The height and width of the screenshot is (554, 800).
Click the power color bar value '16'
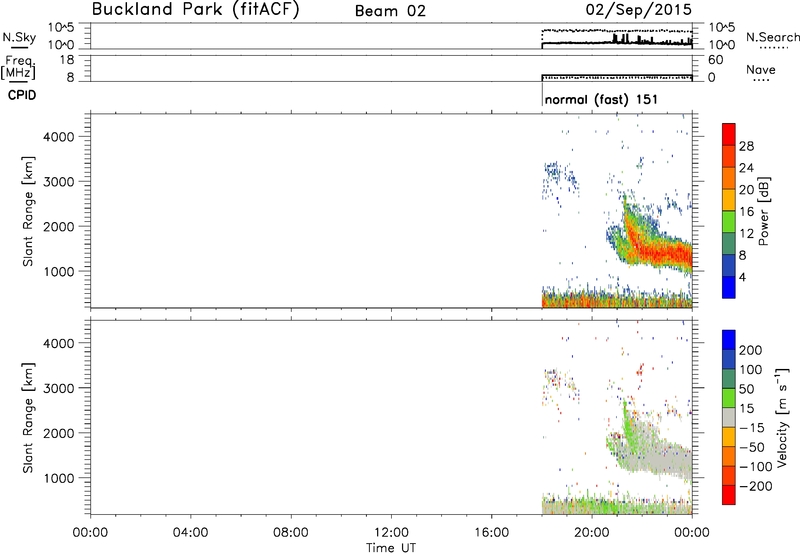pyautogui.click(x=746, y=212)
